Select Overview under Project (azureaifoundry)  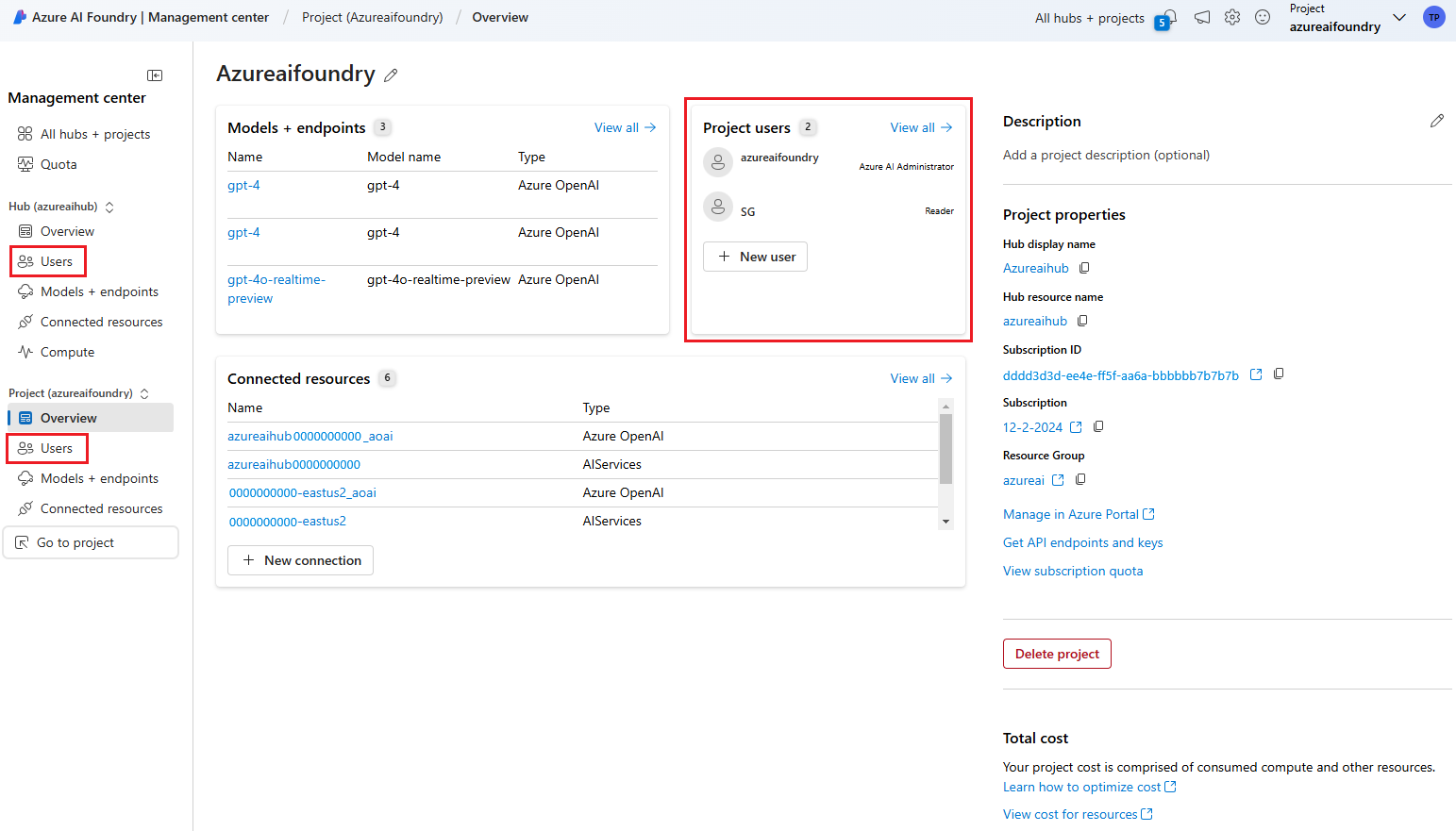pyautogui.click(x=91, y=418)
